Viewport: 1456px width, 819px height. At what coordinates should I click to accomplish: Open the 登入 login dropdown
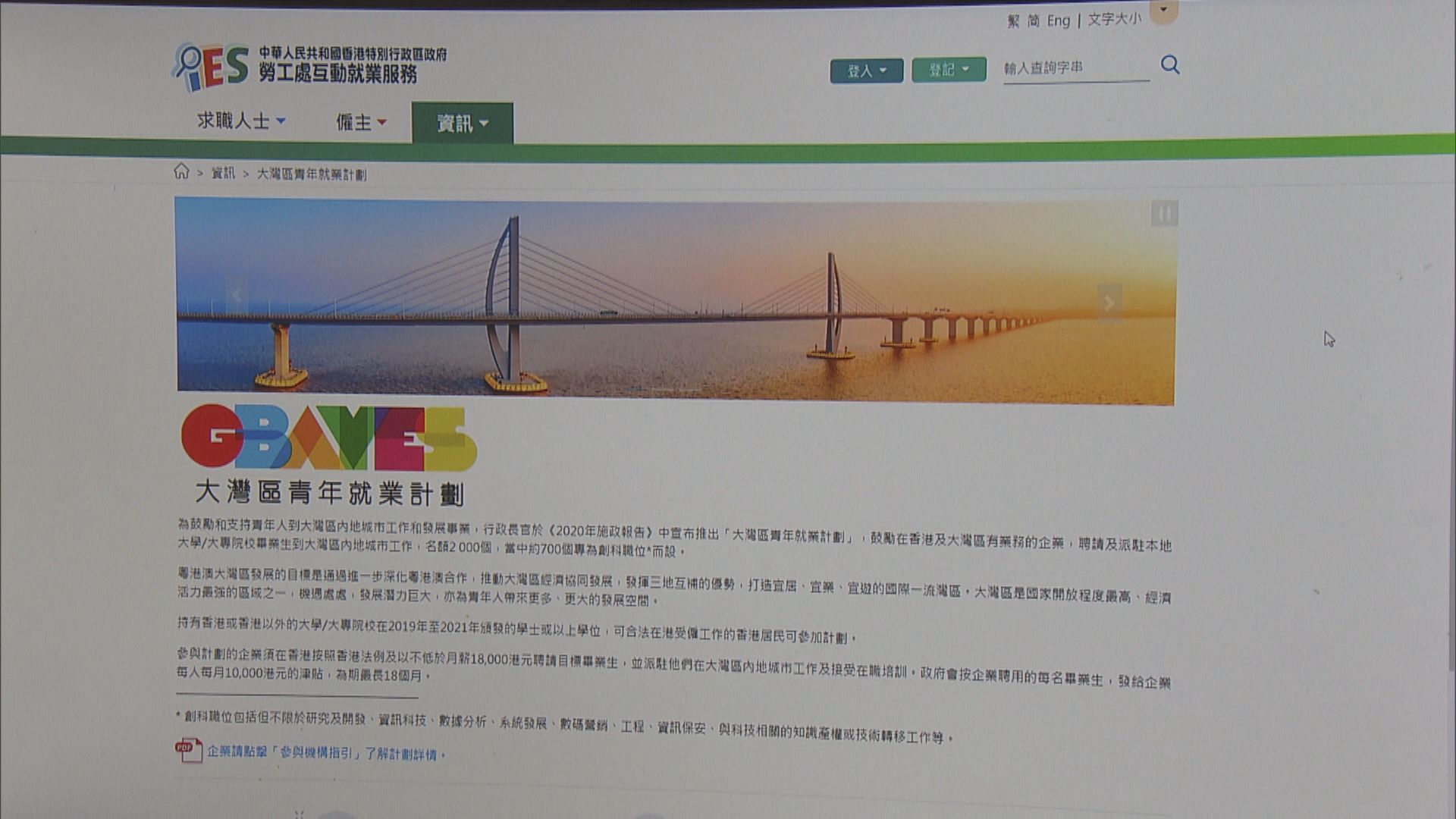[x=867, y=70]
